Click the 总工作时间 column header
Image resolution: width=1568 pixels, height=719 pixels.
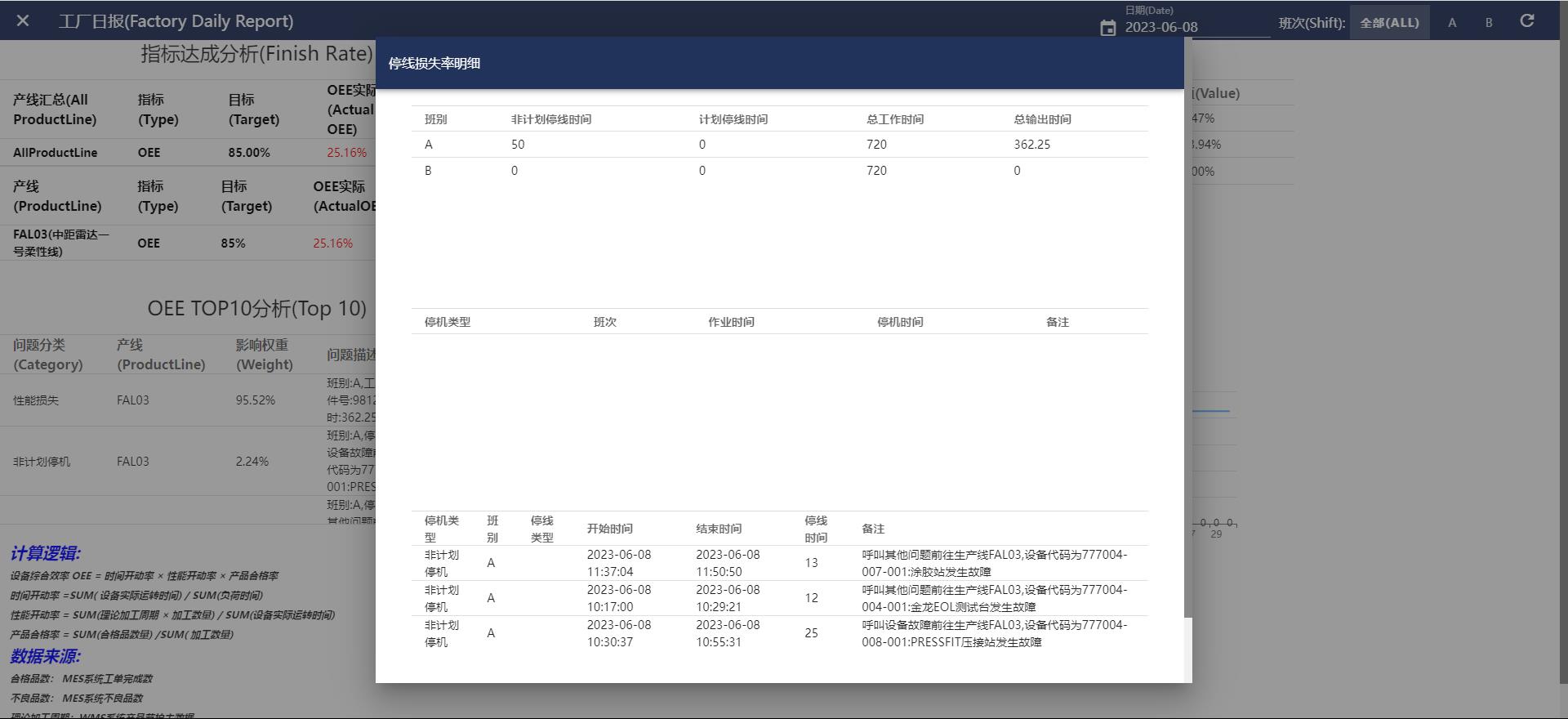pyautogui.click(x=895, y=119)
